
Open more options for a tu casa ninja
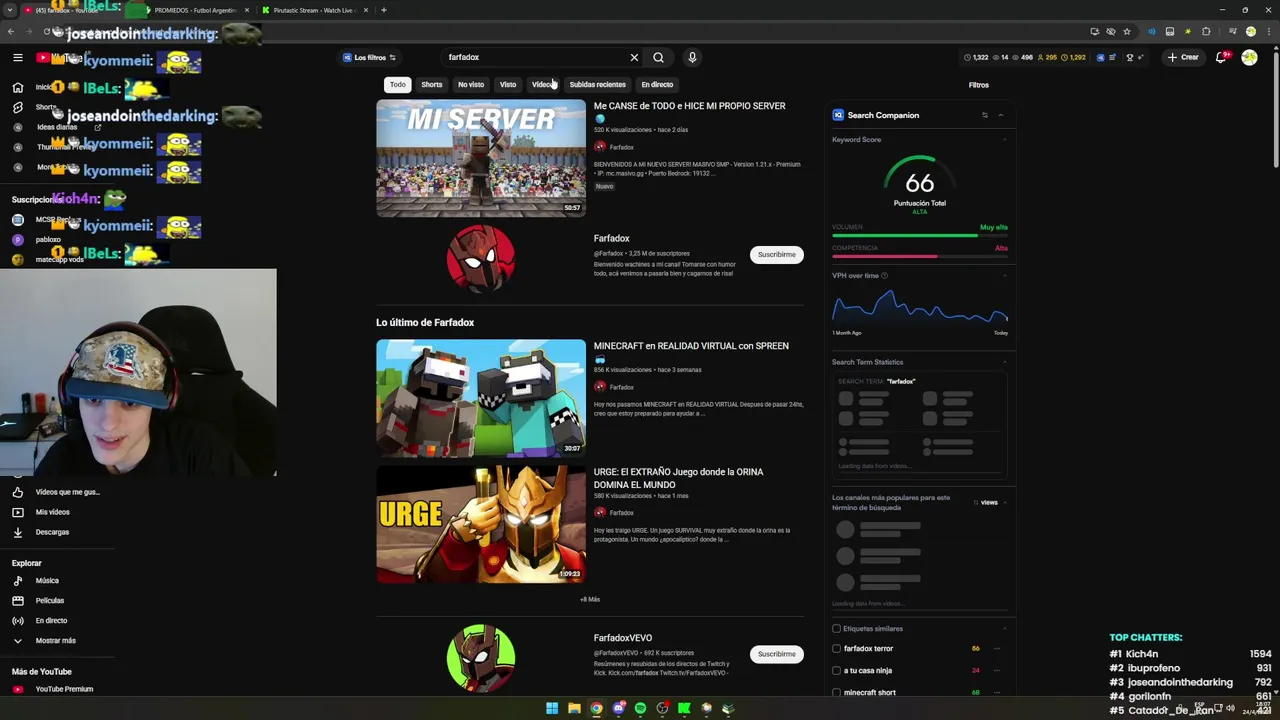[997, 671]
